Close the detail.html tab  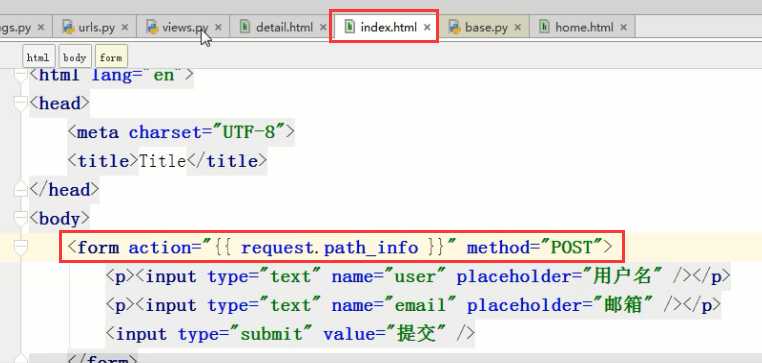pos(323,27)
